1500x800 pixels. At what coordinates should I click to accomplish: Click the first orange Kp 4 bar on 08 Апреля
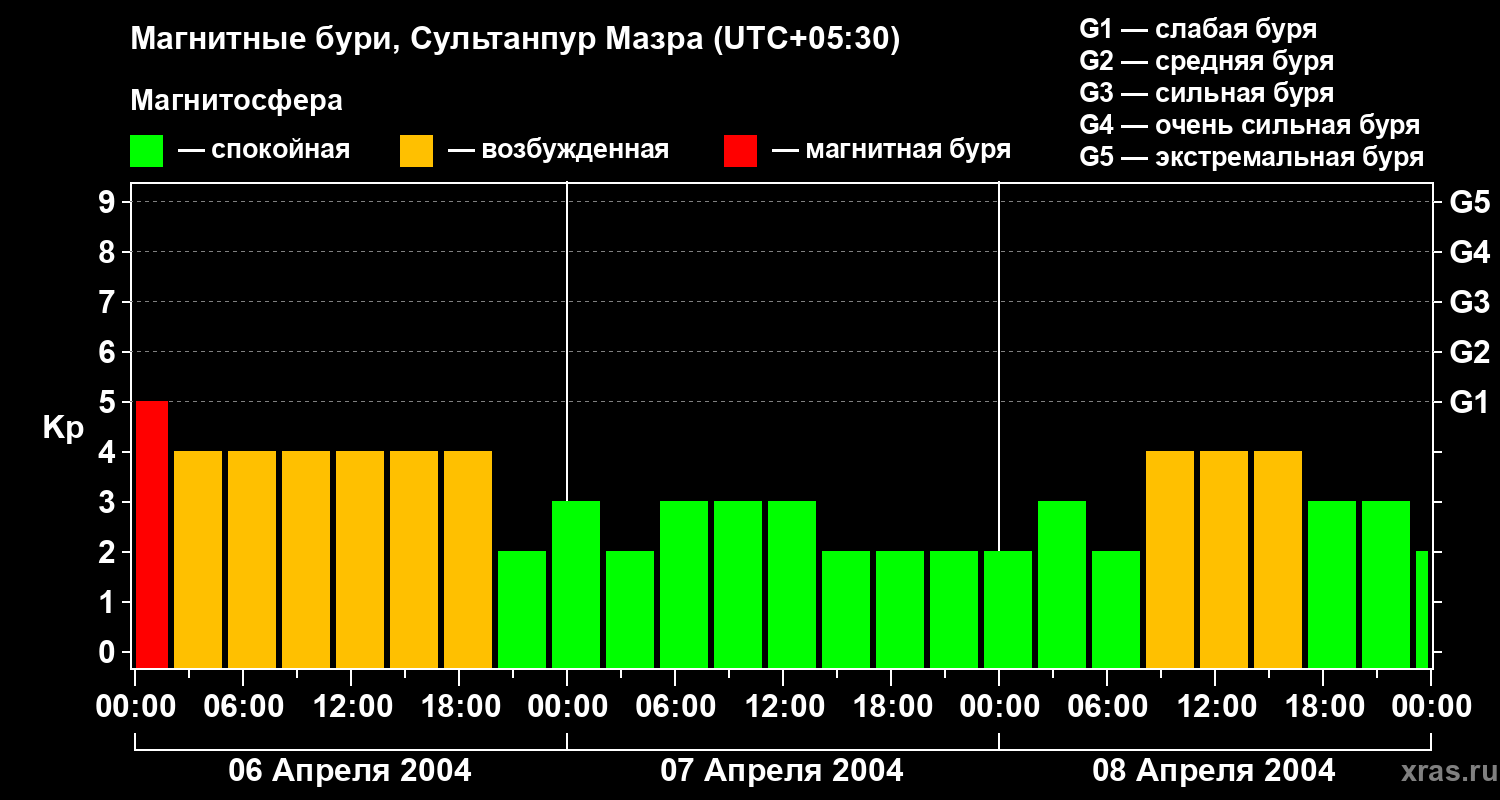(1170, 559)
